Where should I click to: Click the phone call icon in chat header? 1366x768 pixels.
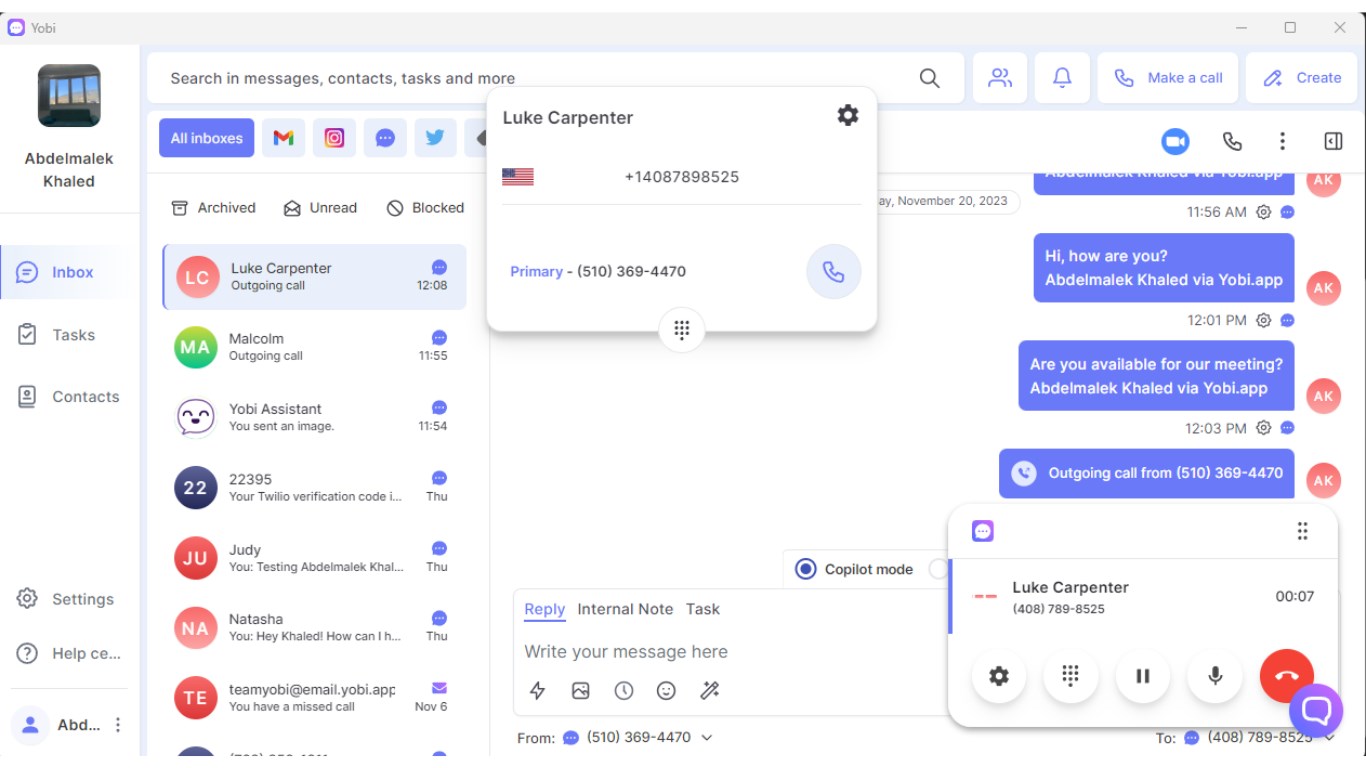(1232, 142)
